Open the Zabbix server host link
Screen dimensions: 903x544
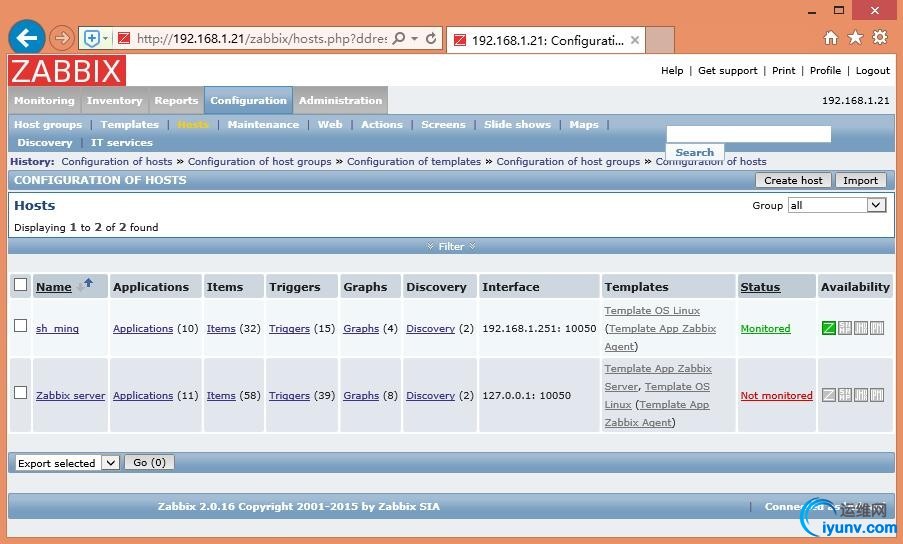point(70,395)
